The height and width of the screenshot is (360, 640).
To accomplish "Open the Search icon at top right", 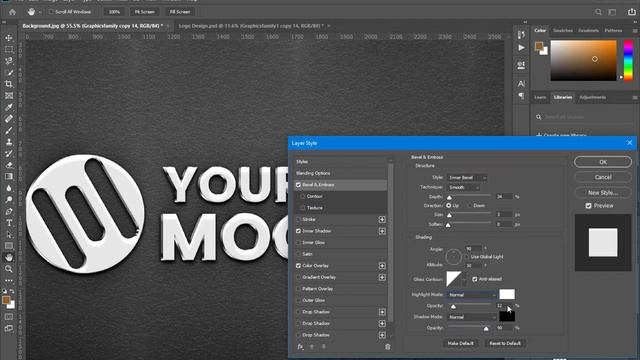I will (598, 12).
